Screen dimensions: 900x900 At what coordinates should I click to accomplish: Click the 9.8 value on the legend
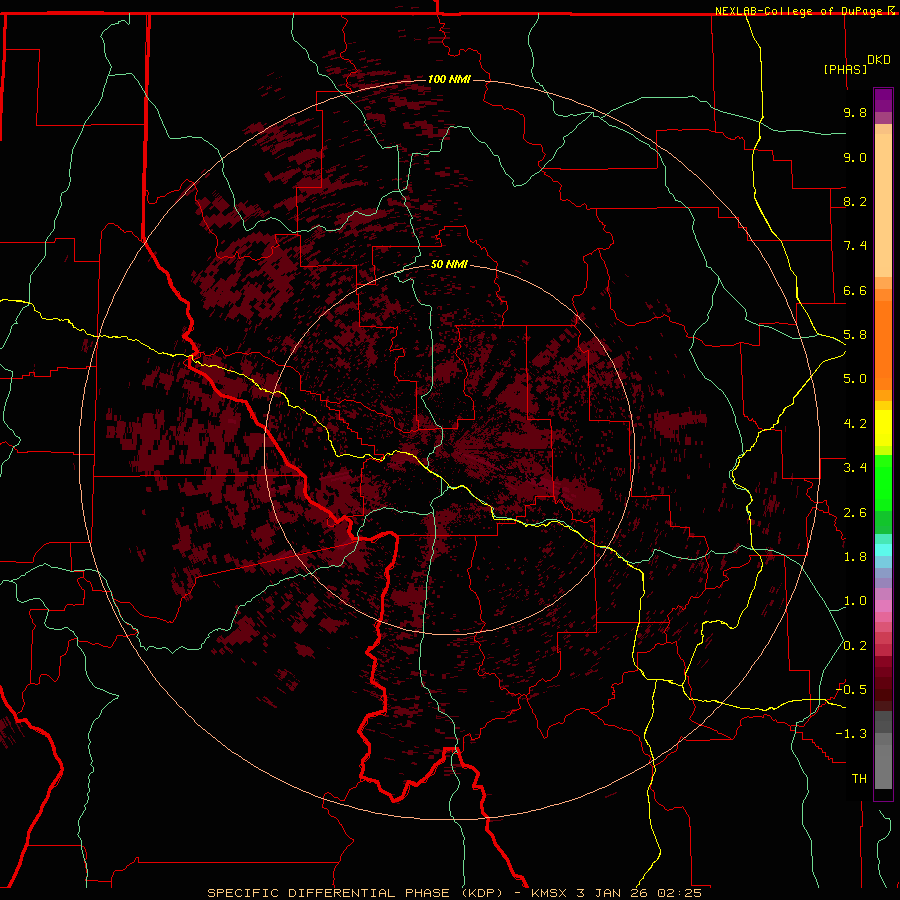pos(855,112)
